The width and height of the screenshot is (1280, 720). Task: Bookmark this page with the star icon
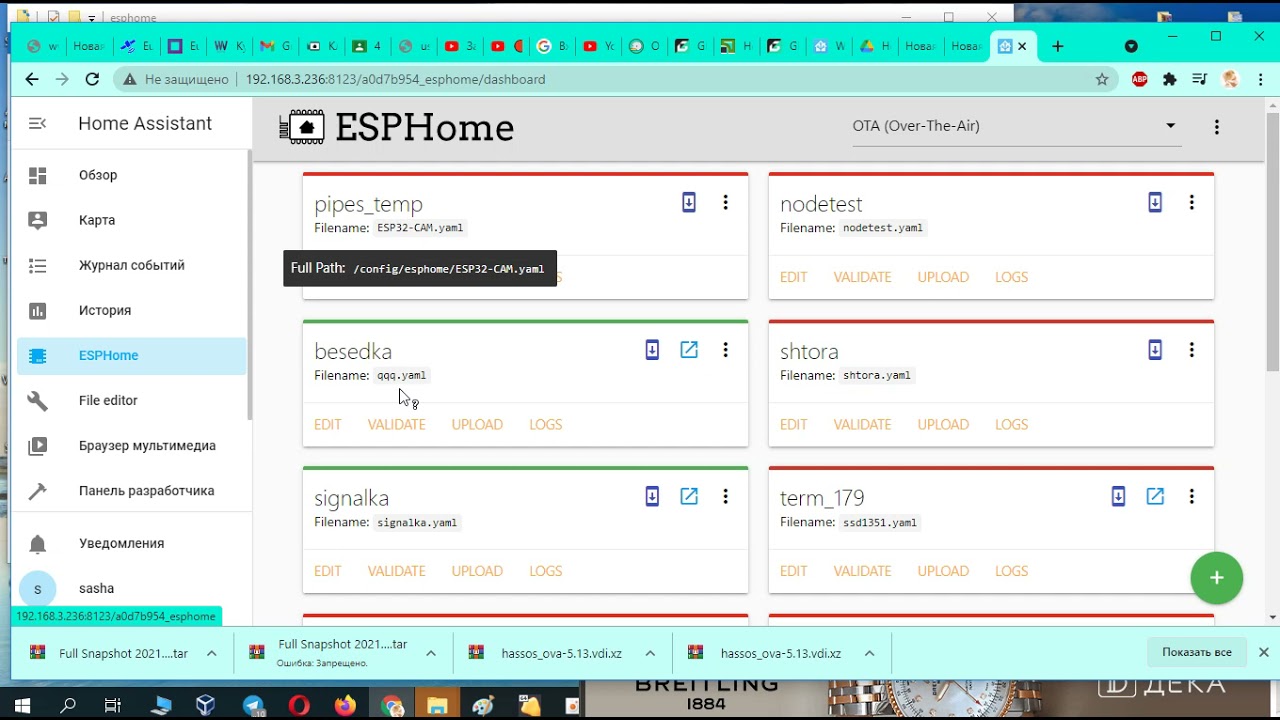coord(1102,79)
